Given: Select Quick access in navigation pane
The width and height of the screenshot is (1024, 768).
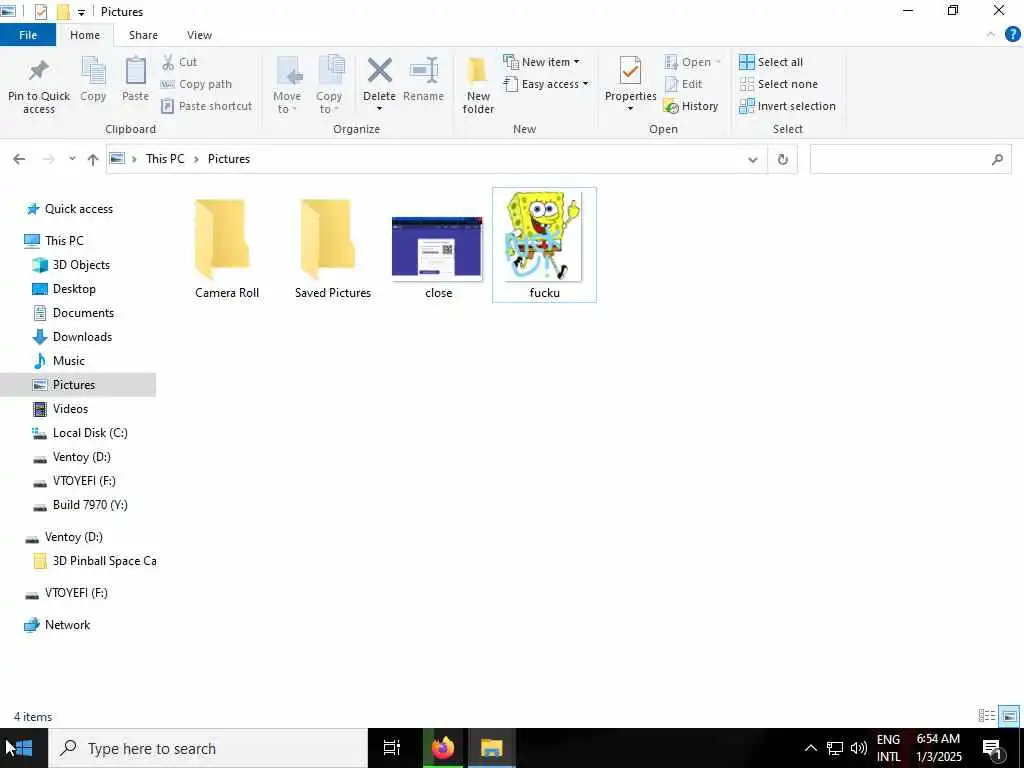Looking at the screenshot, I should tap(70, 209).
